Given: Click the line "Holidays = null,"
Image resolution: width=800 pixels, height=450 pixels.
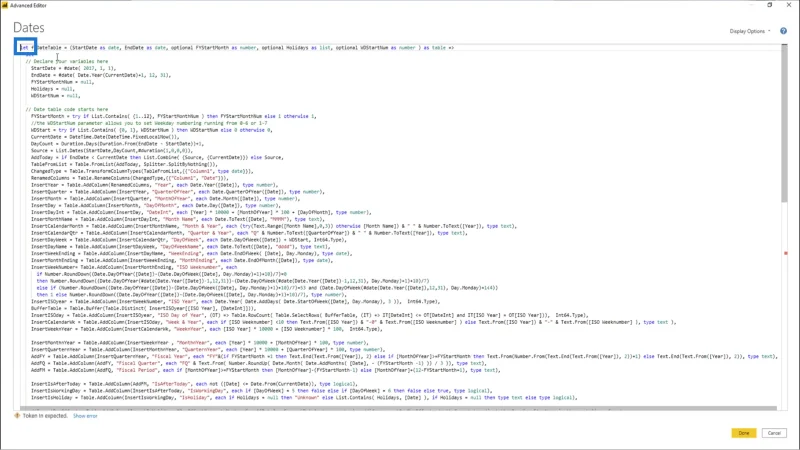Looking at the screenshot, I should 53,89.
